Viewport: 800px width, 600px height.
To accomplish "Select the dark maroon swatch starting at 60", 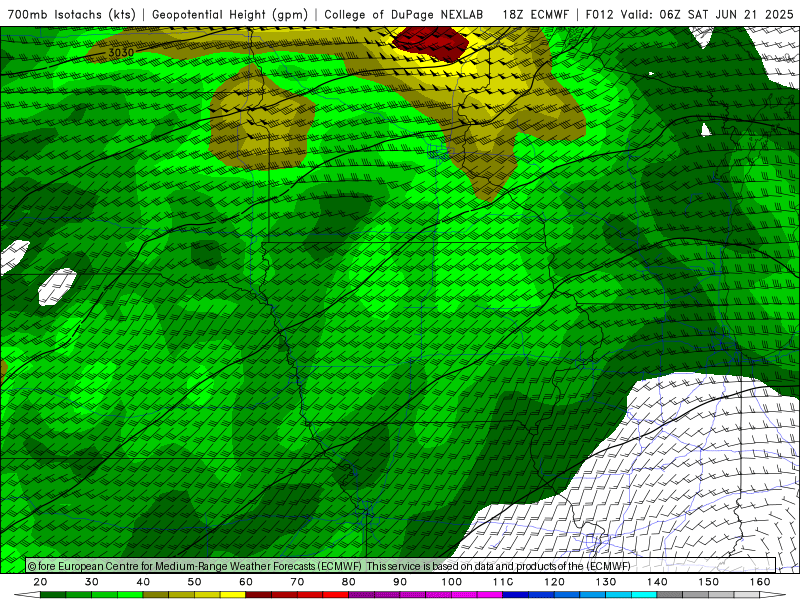I will click(259, 595).
